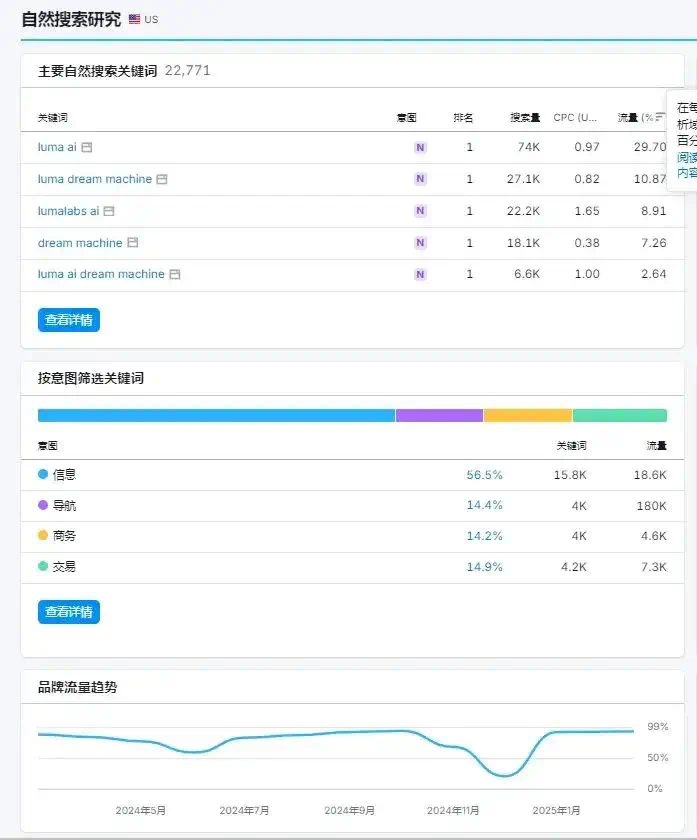Click the 2024年11月 axis label on chart

coord(453,811)
